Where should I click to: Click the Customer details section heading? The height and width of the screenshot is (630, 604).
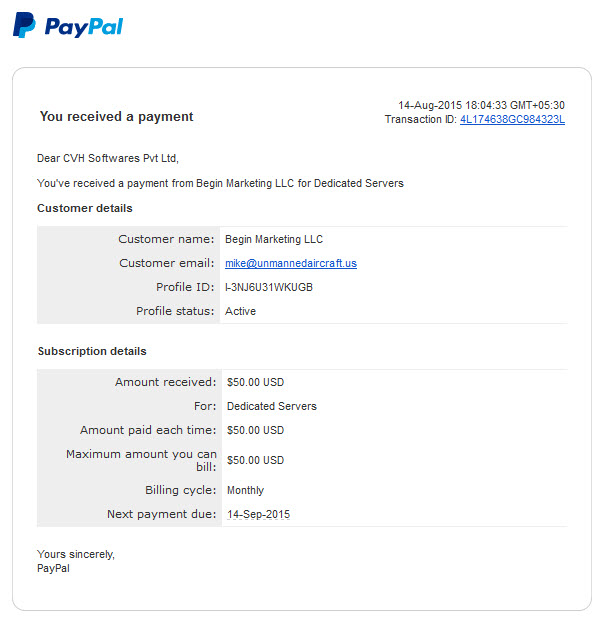(85, 208)
